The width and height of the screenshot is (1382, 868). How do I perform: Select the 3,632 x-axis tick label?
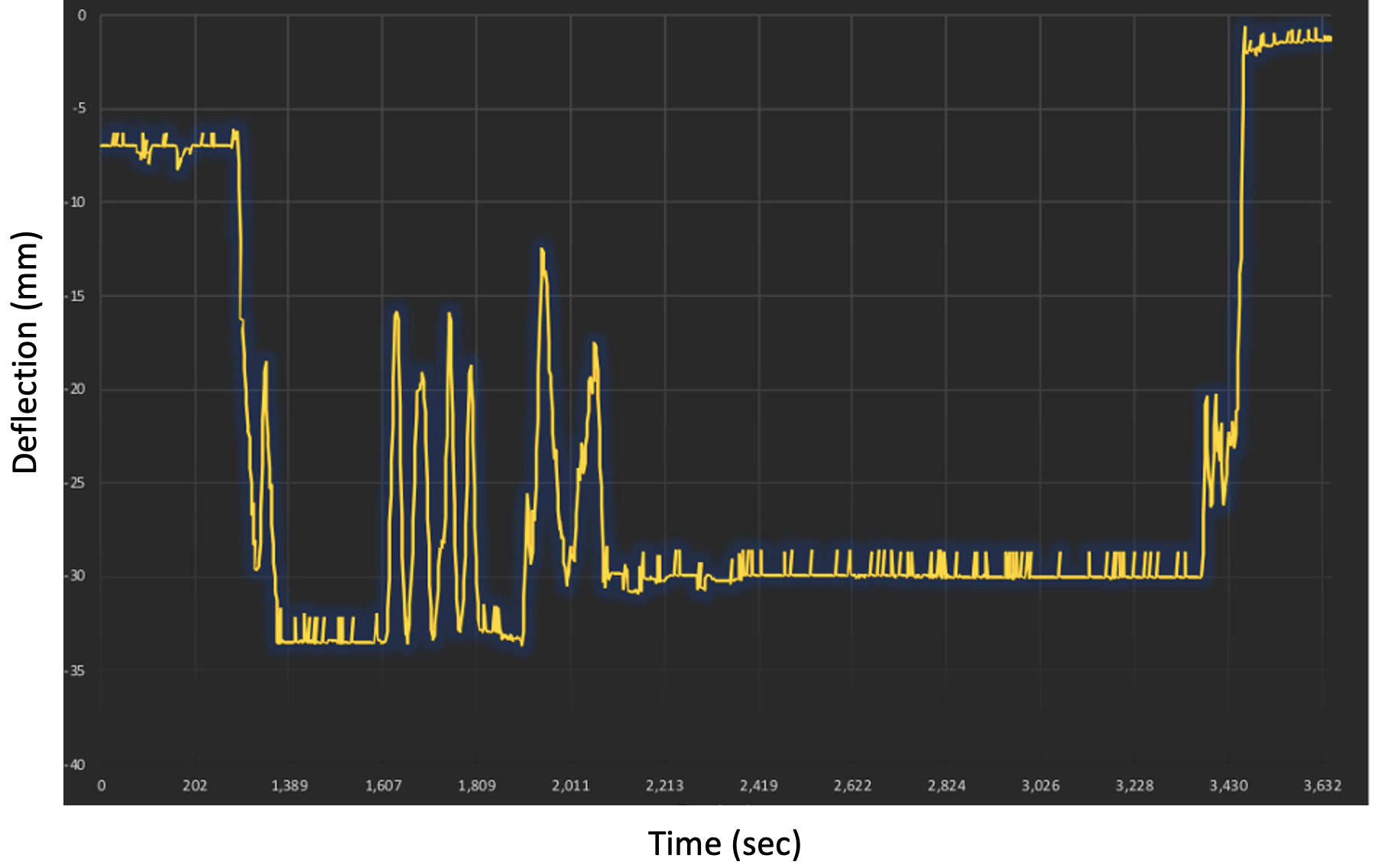coord(1322,785)
